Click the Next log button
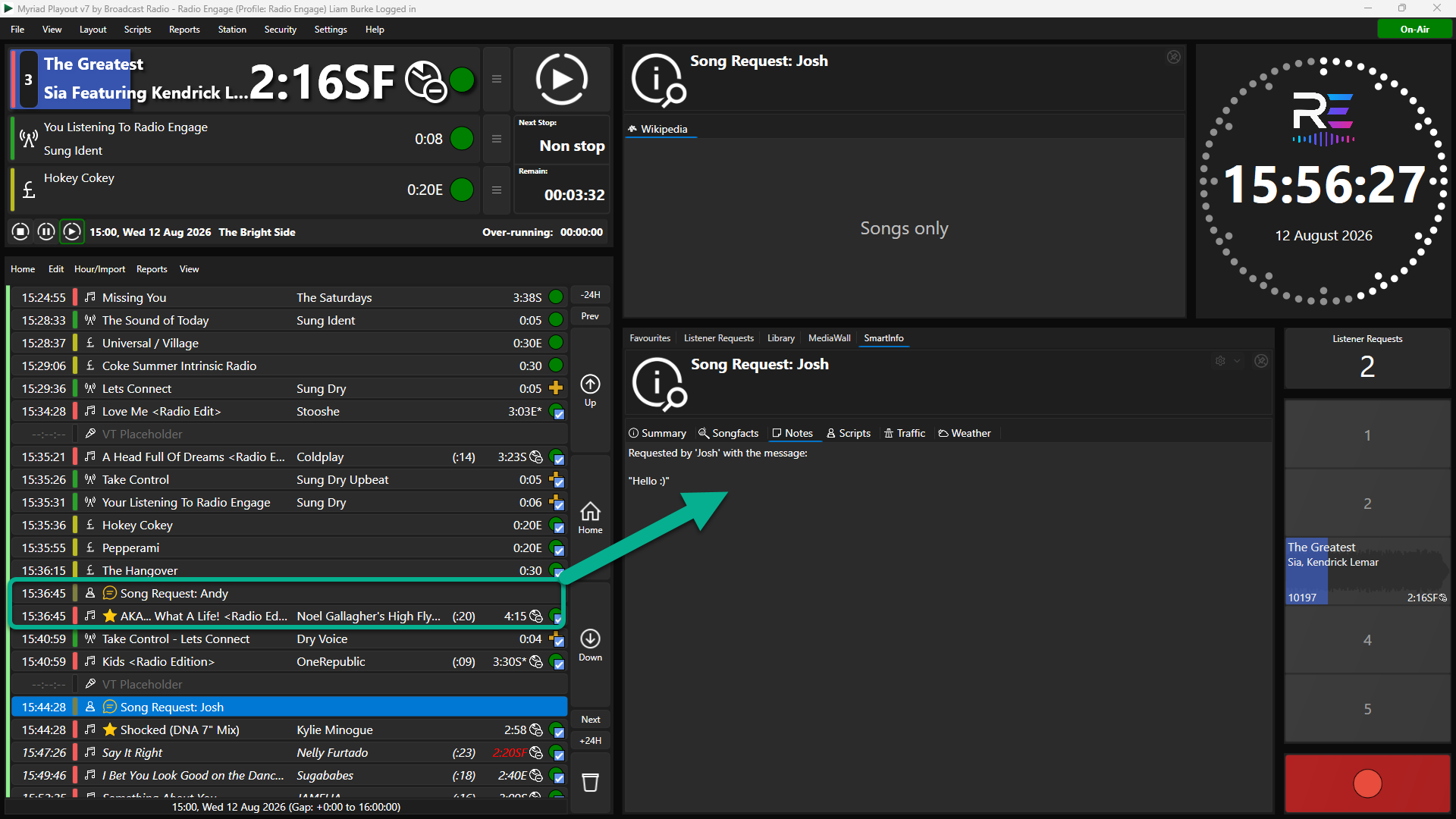 pyautogui.click(x=590, y=720)
